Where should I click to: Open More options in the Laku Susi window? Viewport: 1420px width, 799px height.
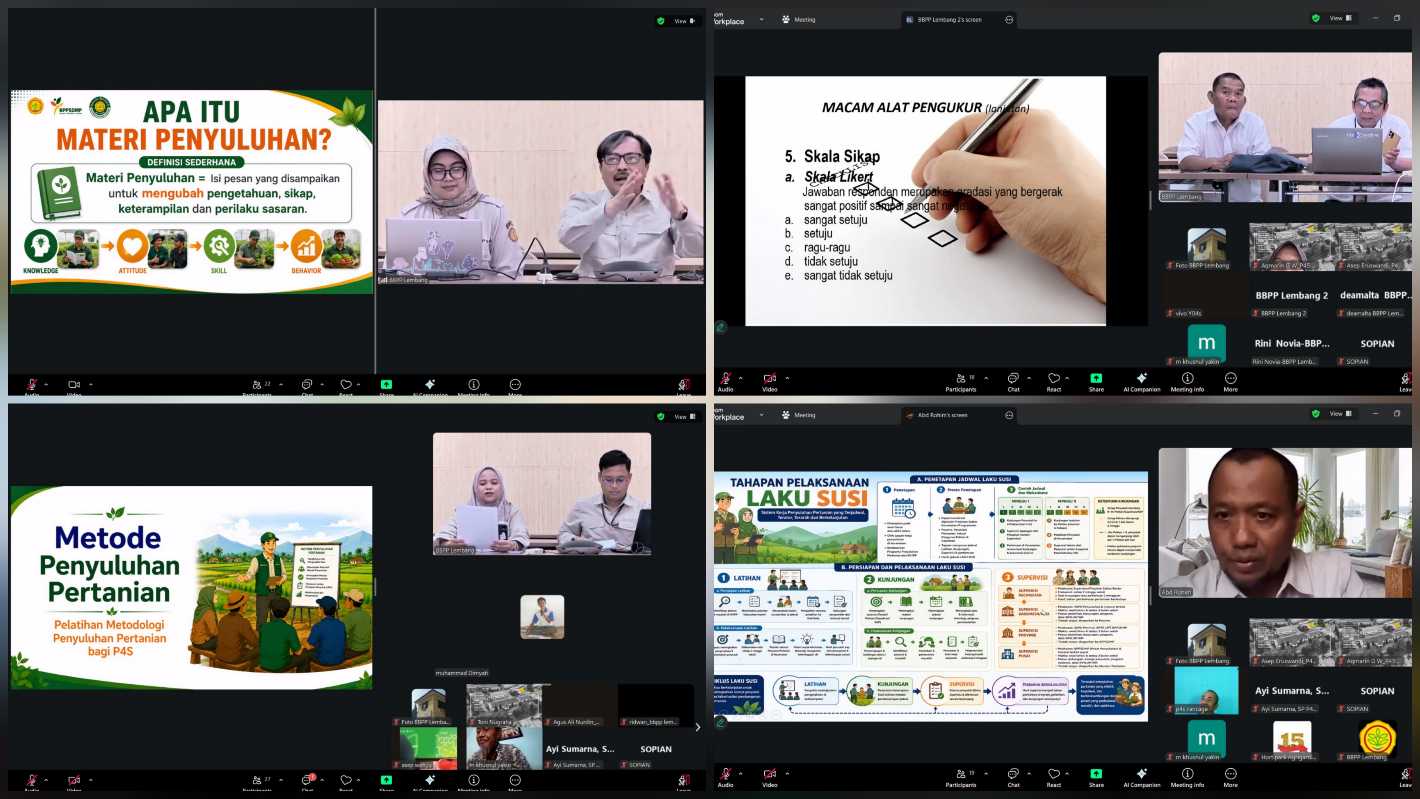click(x=1230, y=775)
